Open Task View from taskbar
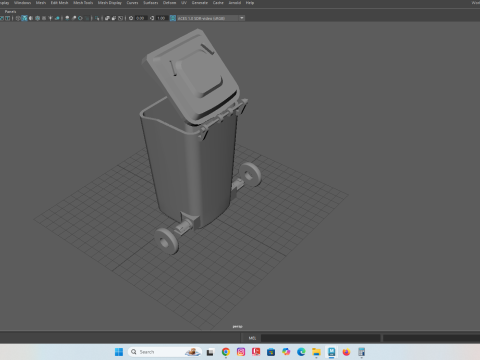 210,352
